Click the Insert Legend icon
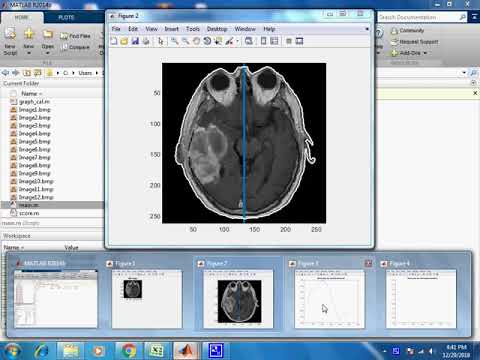 [274, 41]
